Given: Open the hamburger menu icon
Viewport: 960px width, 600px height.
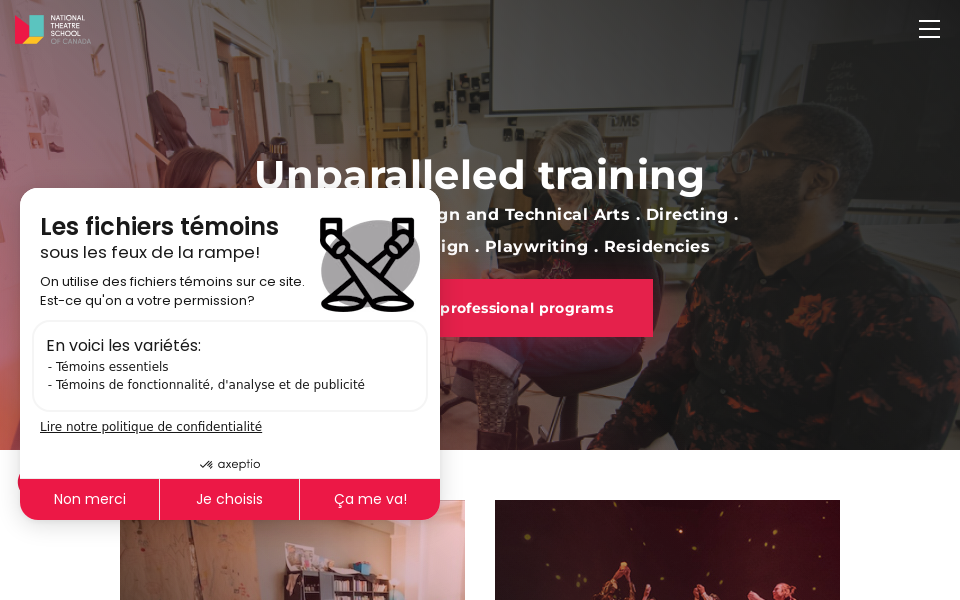Looking at the screenshot, I should click(x=929, y=29).
